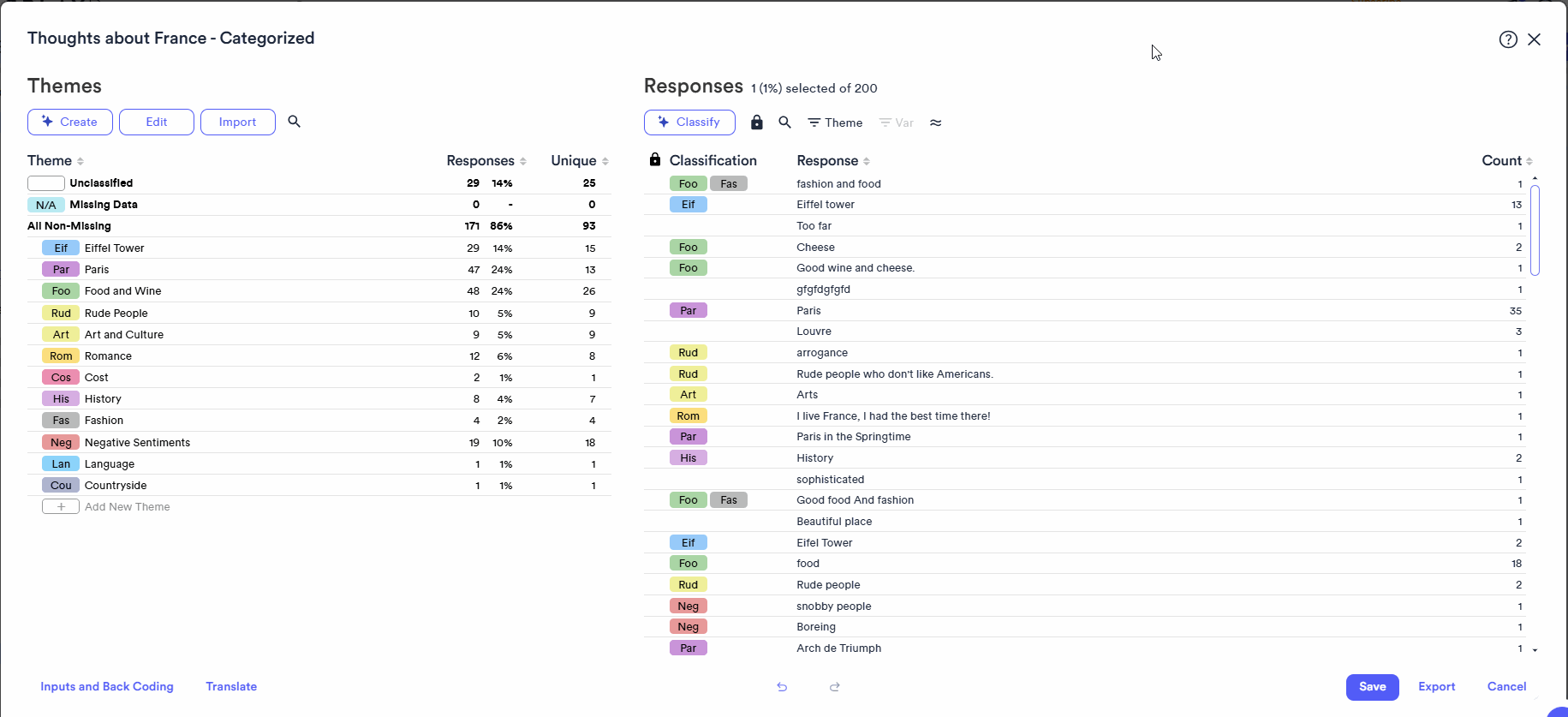1568x717 pixels.
Task: Toggle the responses lock icon in toolbar
Action: point(756,122)
